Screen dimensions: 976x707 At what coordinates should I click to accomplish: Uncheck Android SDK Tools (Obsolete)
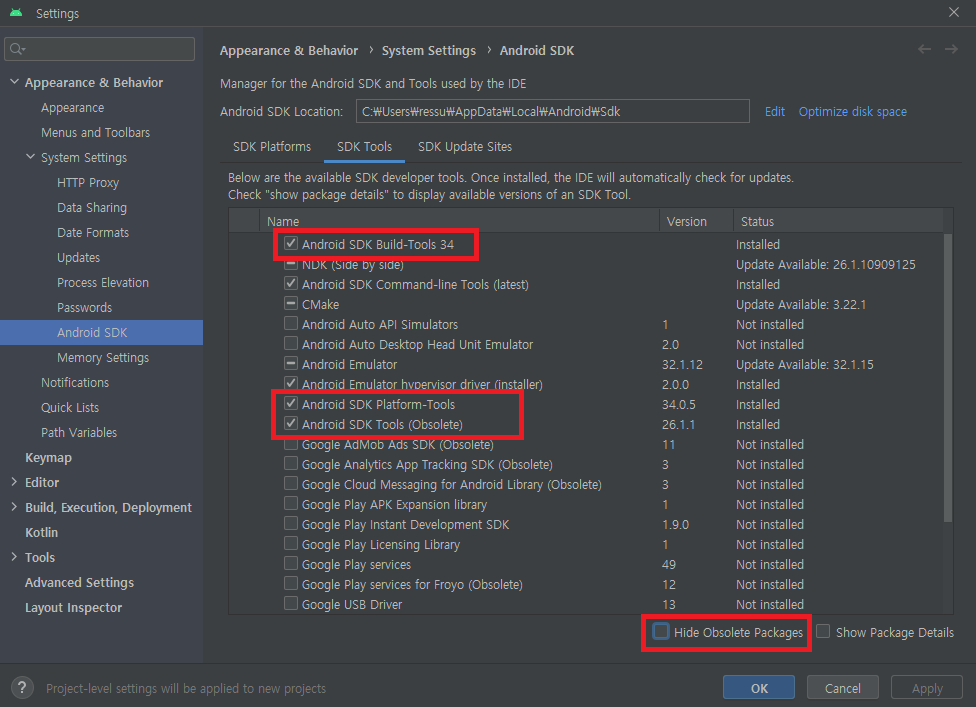tap(291, 423)
